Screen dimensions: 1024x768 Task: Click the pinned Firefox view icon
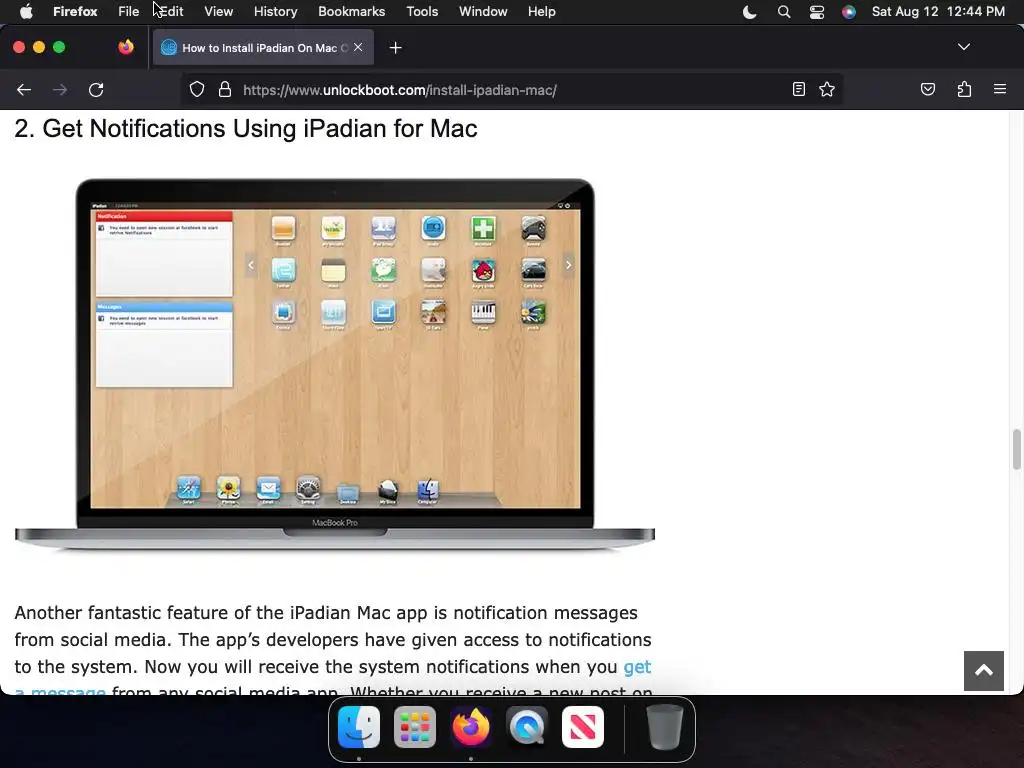point(126,47)
